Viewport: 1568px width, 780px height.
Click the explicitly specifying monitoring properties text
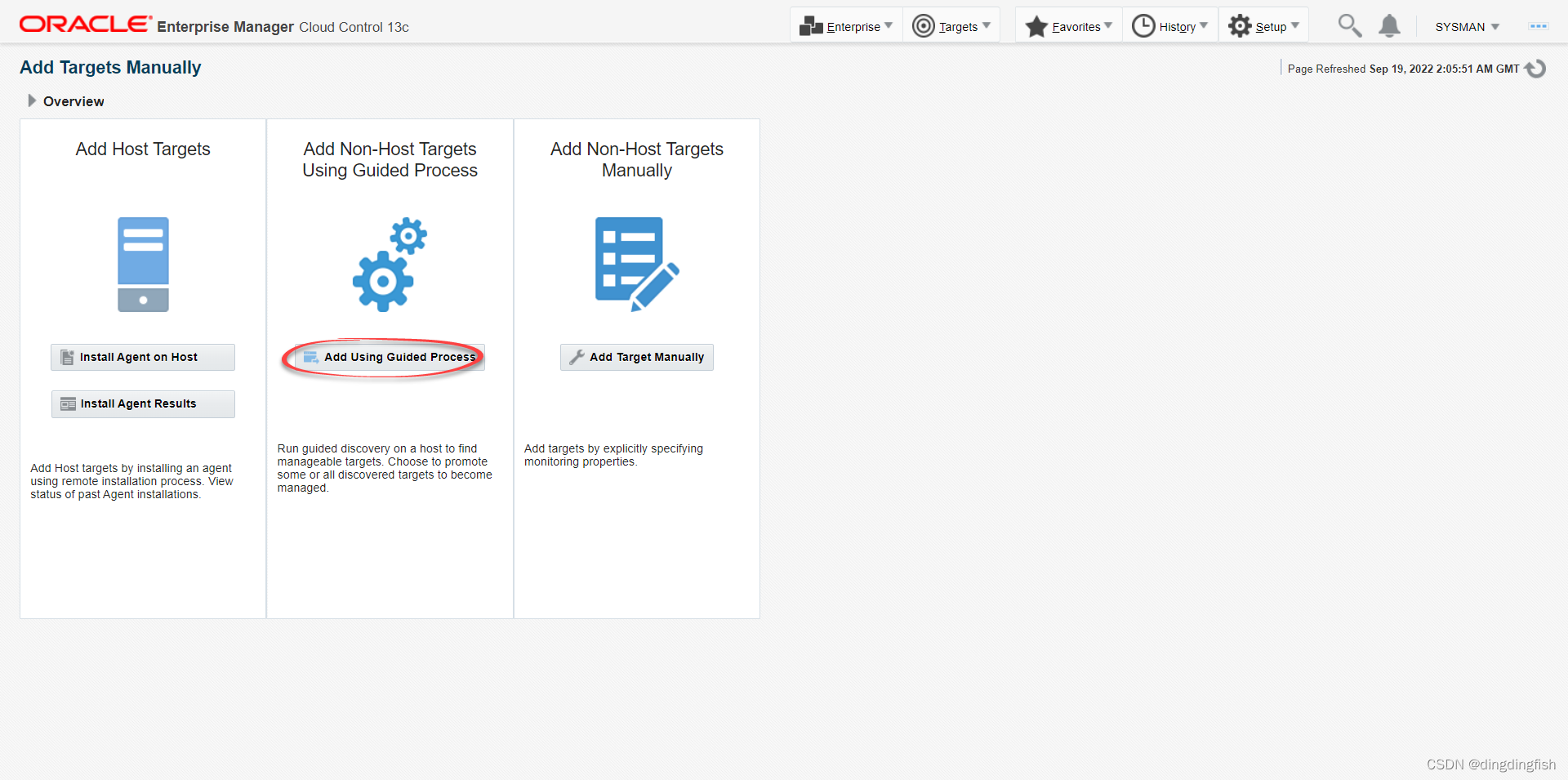click(x=613, y=455)
